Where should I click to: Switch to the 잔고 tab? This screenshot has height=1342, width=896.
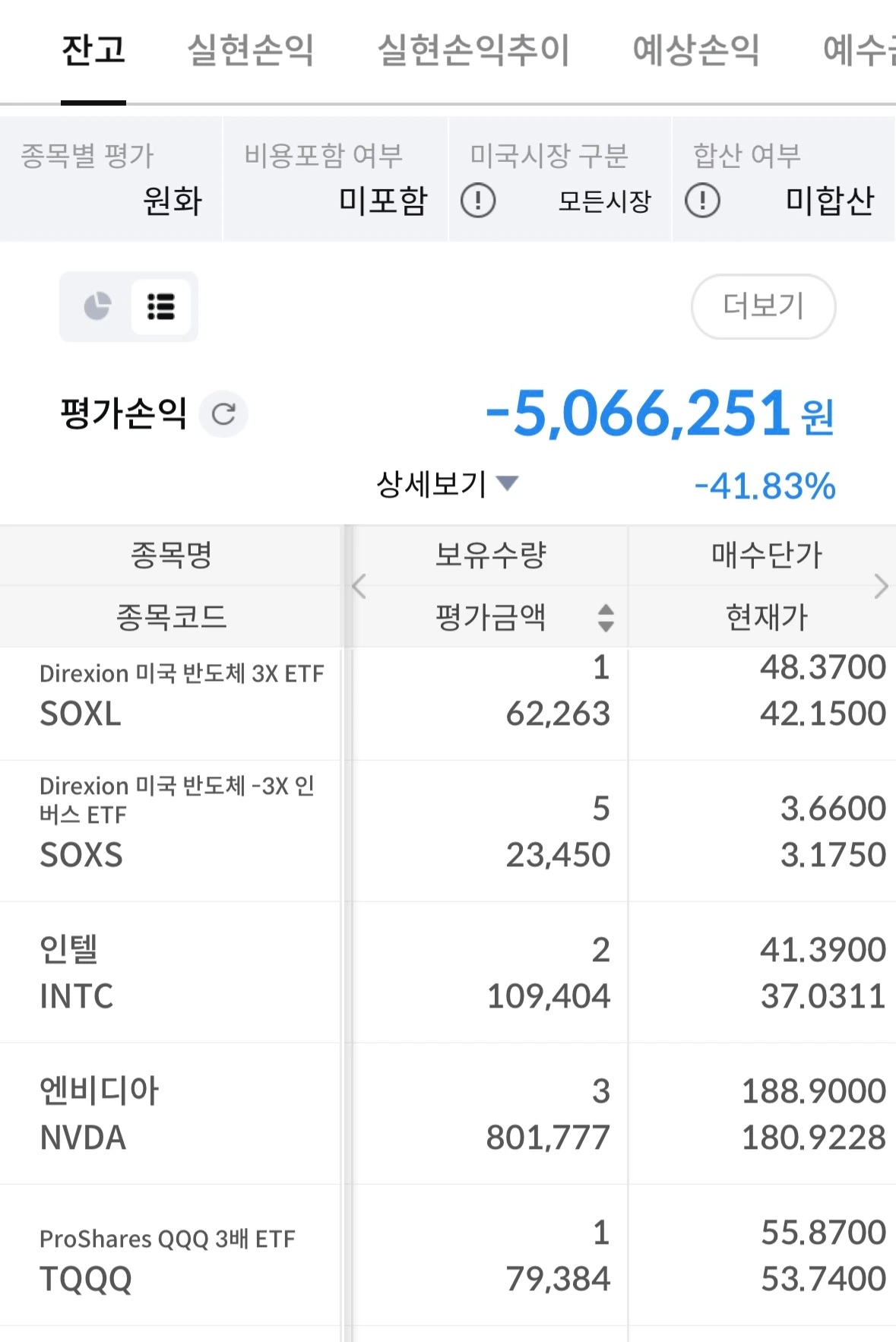click(x=93, y=50)
